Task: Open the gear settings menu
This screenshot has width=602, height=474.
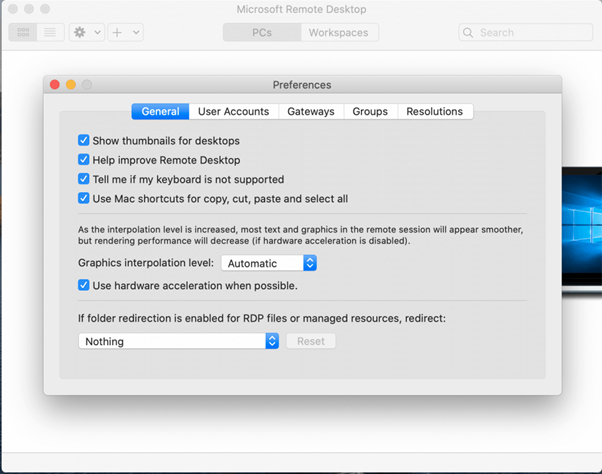Action: click(x=81, y=32)
